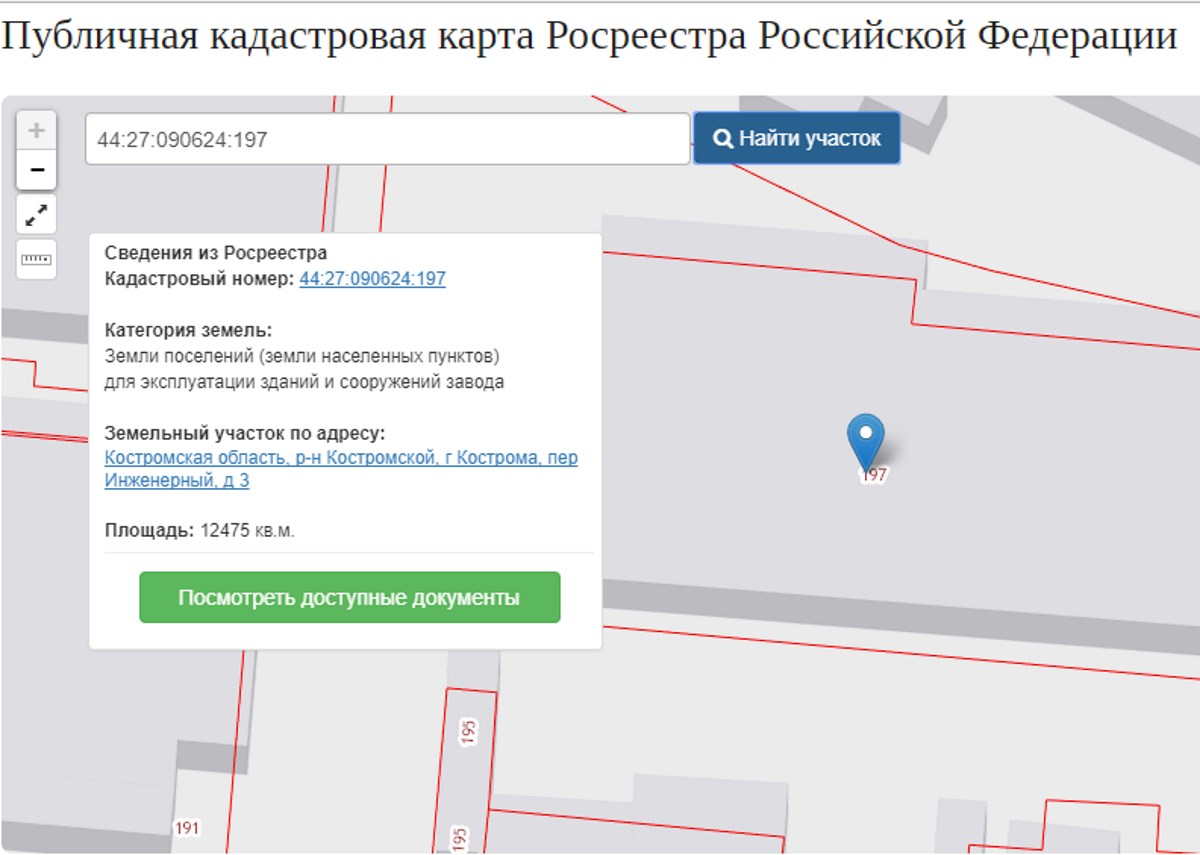Click Земельный участок по адресу label
Screen dimensions: 1200x855
click(x=245, y=434)
